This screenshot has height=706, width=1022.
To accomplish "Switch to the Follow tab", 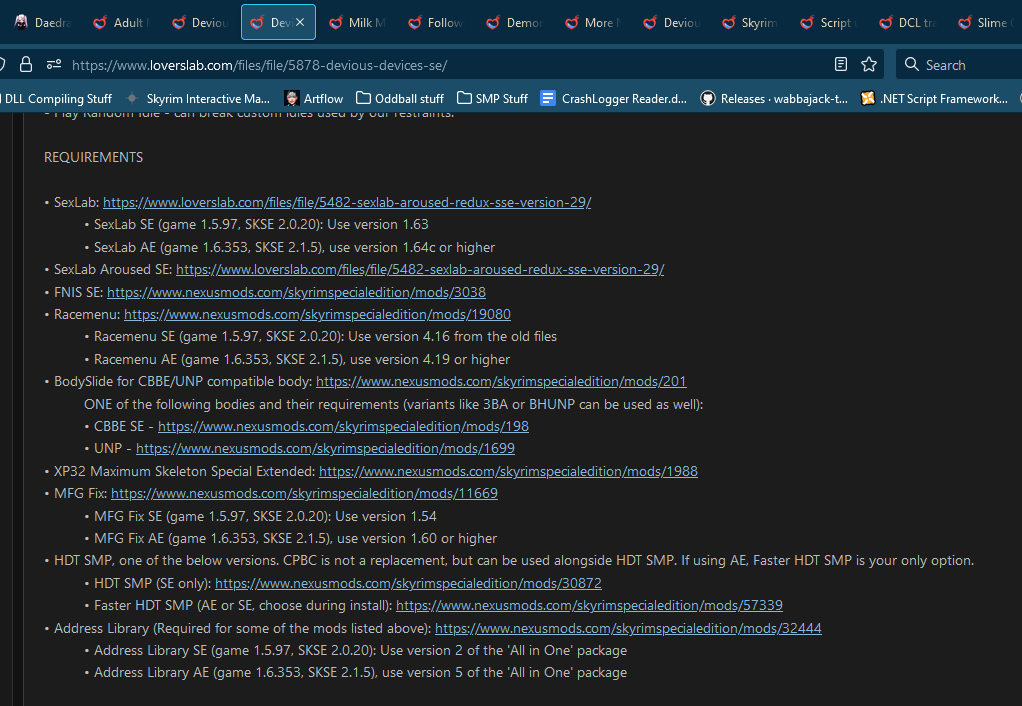I will (x=436, y=23).
